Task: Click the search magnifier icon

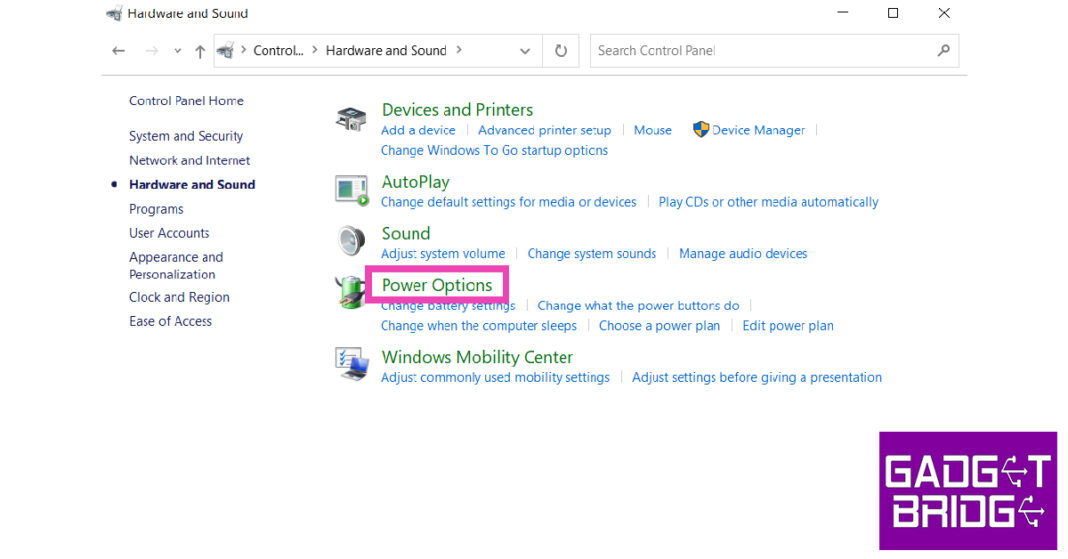Action: pyautogui.click(x=943, y=50)
